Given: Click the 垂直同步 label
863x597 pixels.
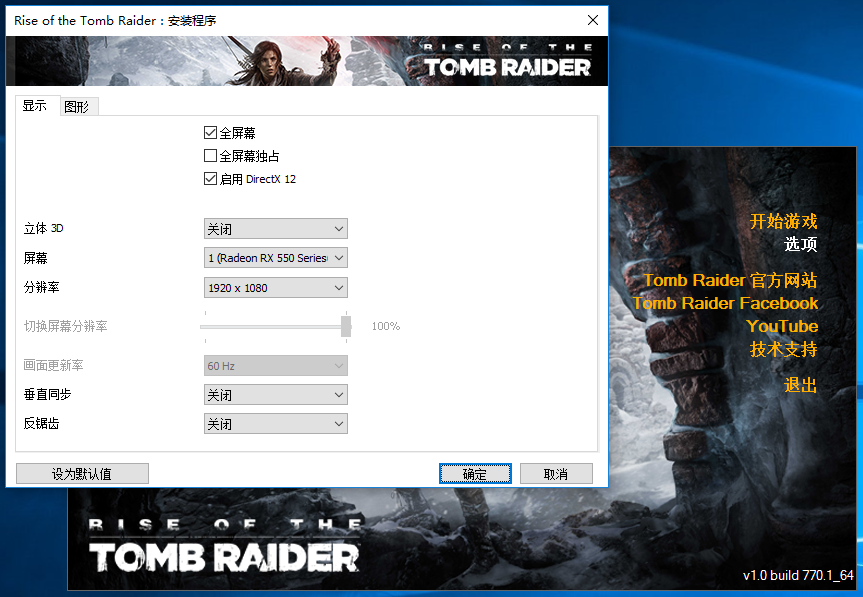Looking at the screenshot, I should pos(47,395).
